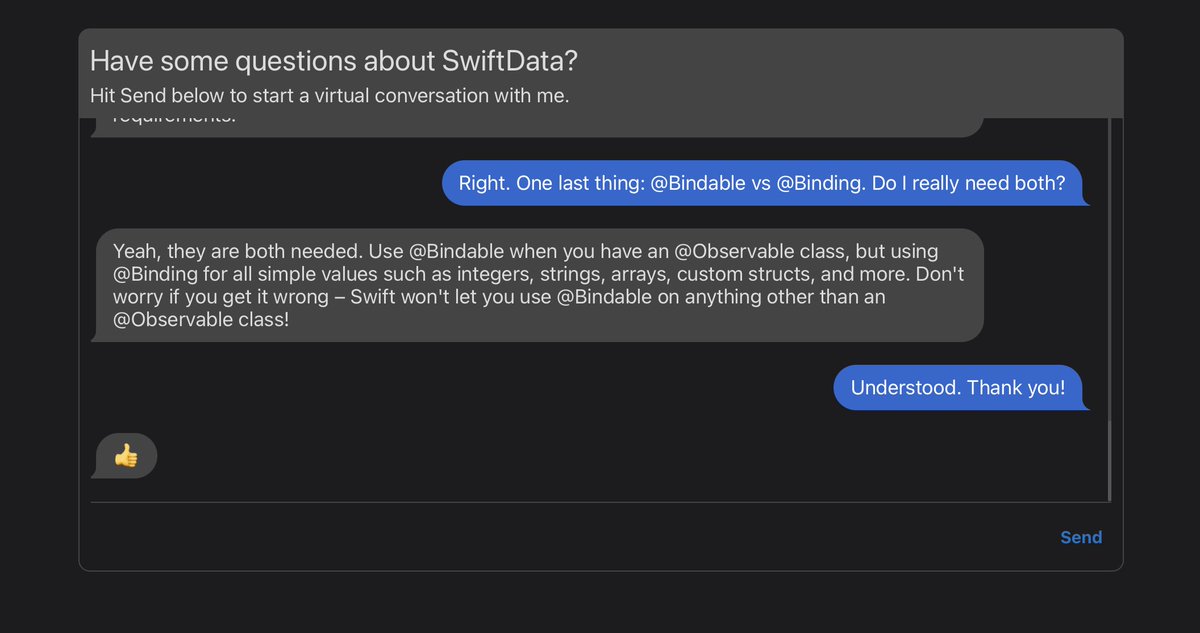The image size is (1200, 633).
Task: Click the 'Hit Send below' subtitle text
Action: [330, 97]
